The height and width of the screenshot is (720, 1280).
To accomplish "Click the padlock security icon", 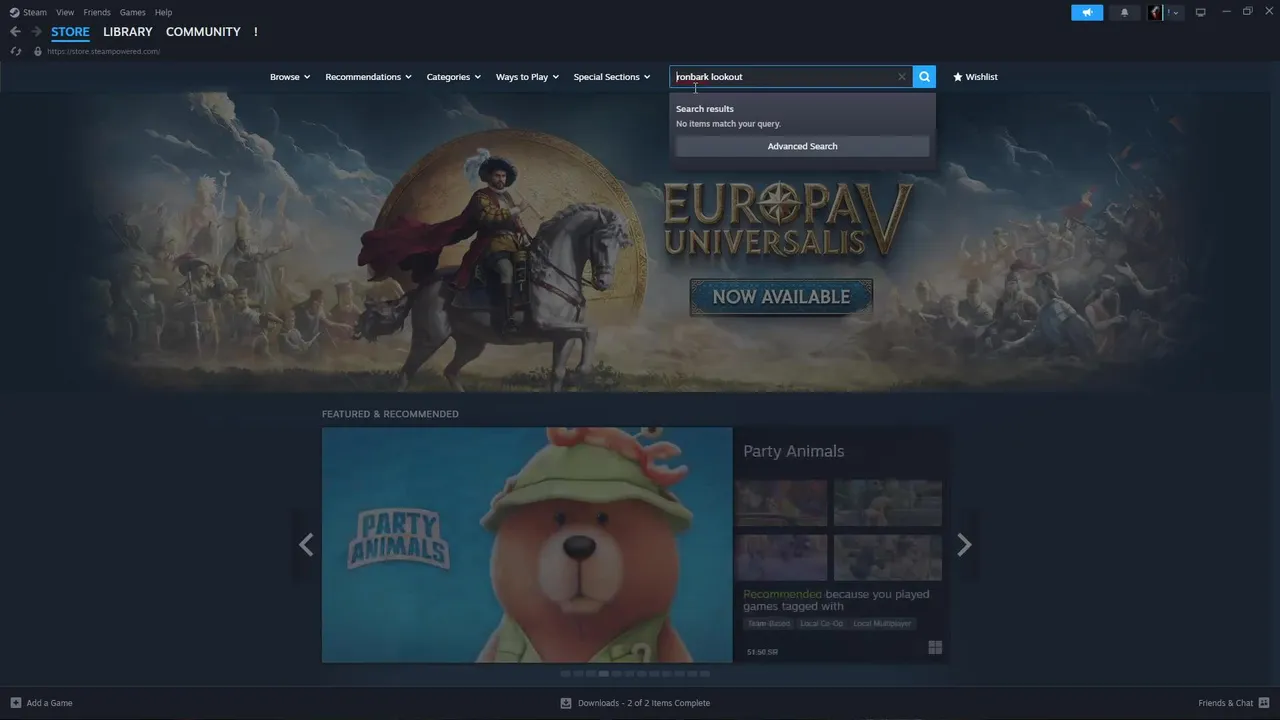I will 38,51.
